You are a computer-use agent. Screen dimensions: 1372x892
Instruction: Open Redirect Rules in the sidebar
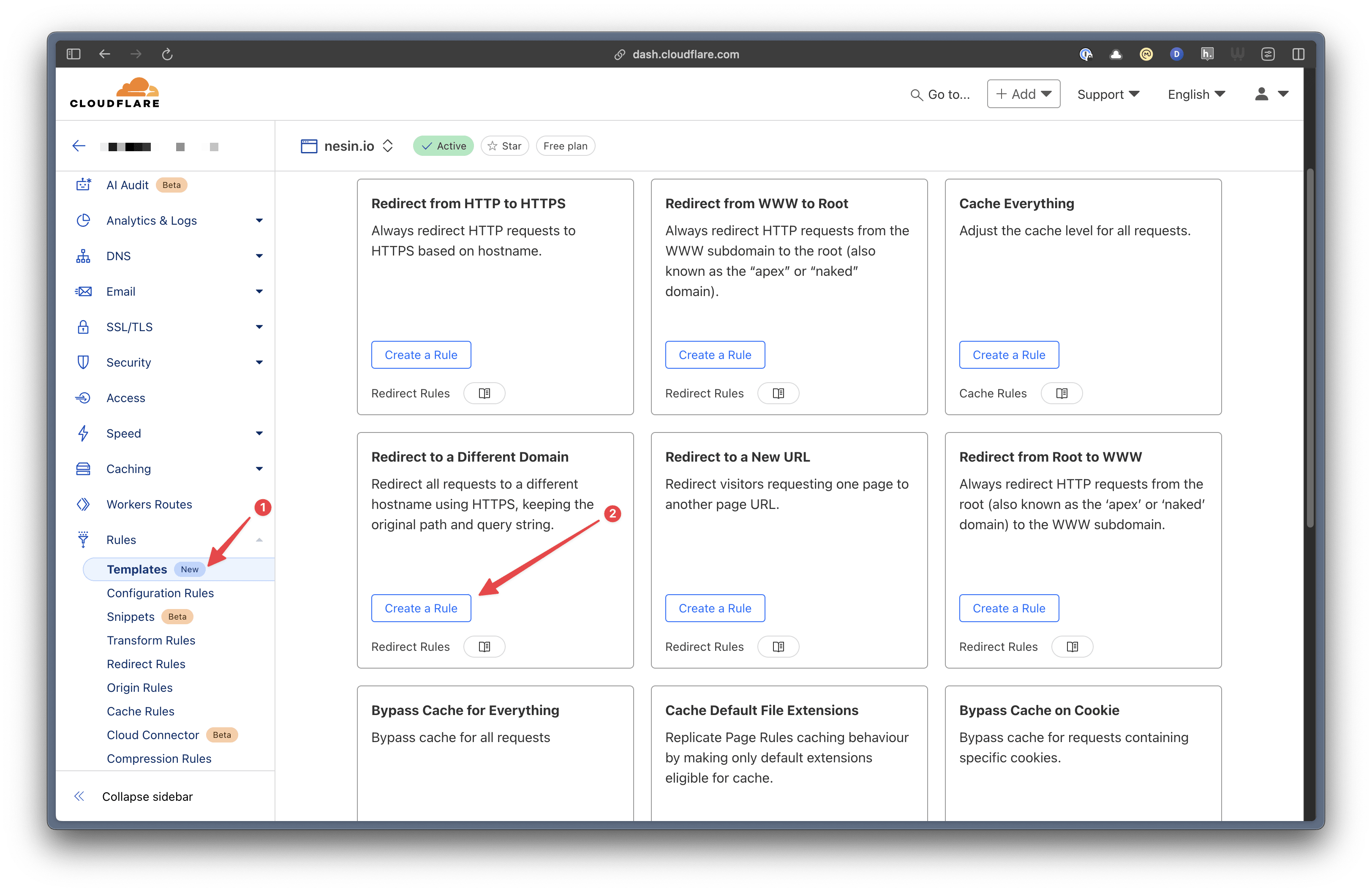tap(146, 664)
